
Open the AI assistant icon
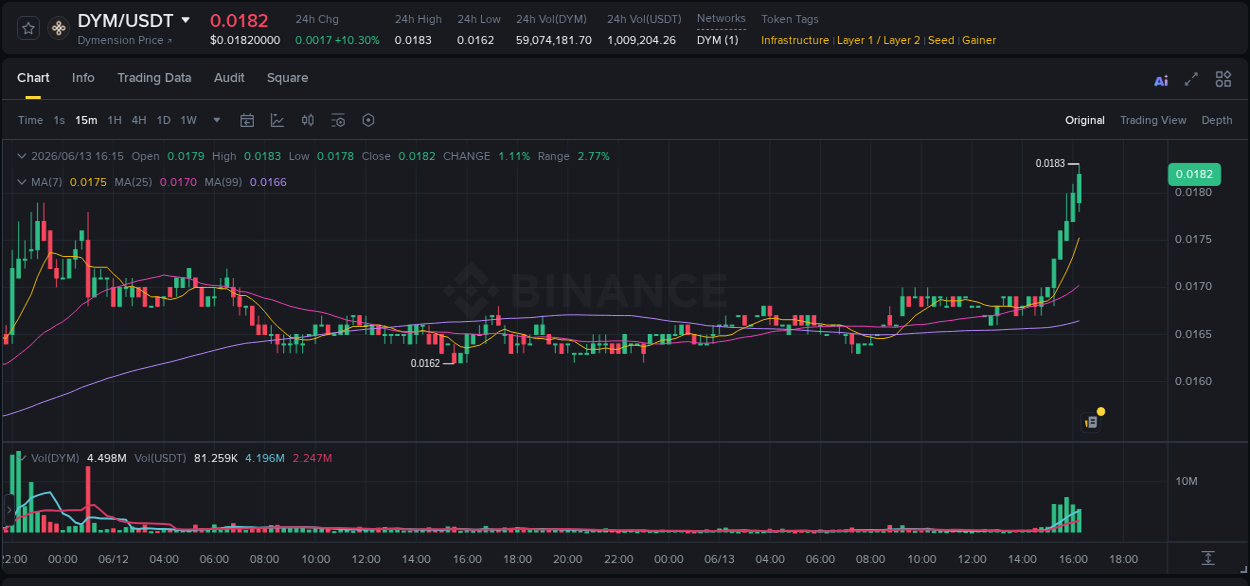(x=1161, y=80)
